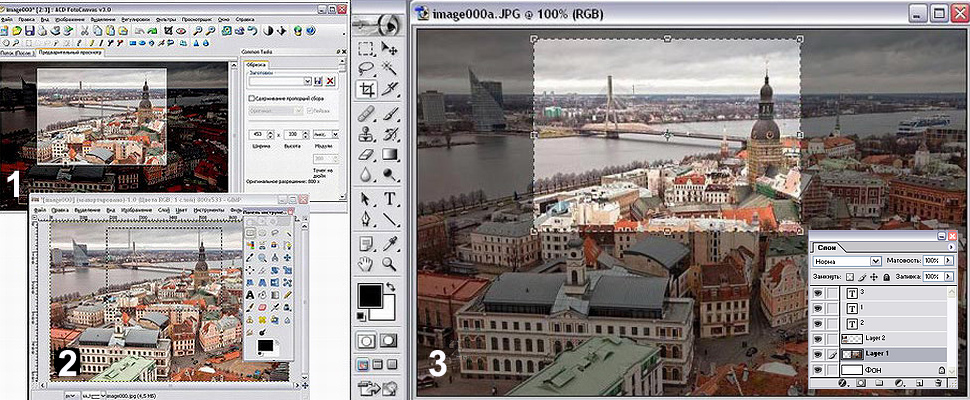
Task: Open the Файл menu in FotoCanvas
Action: tap(7, 20)
